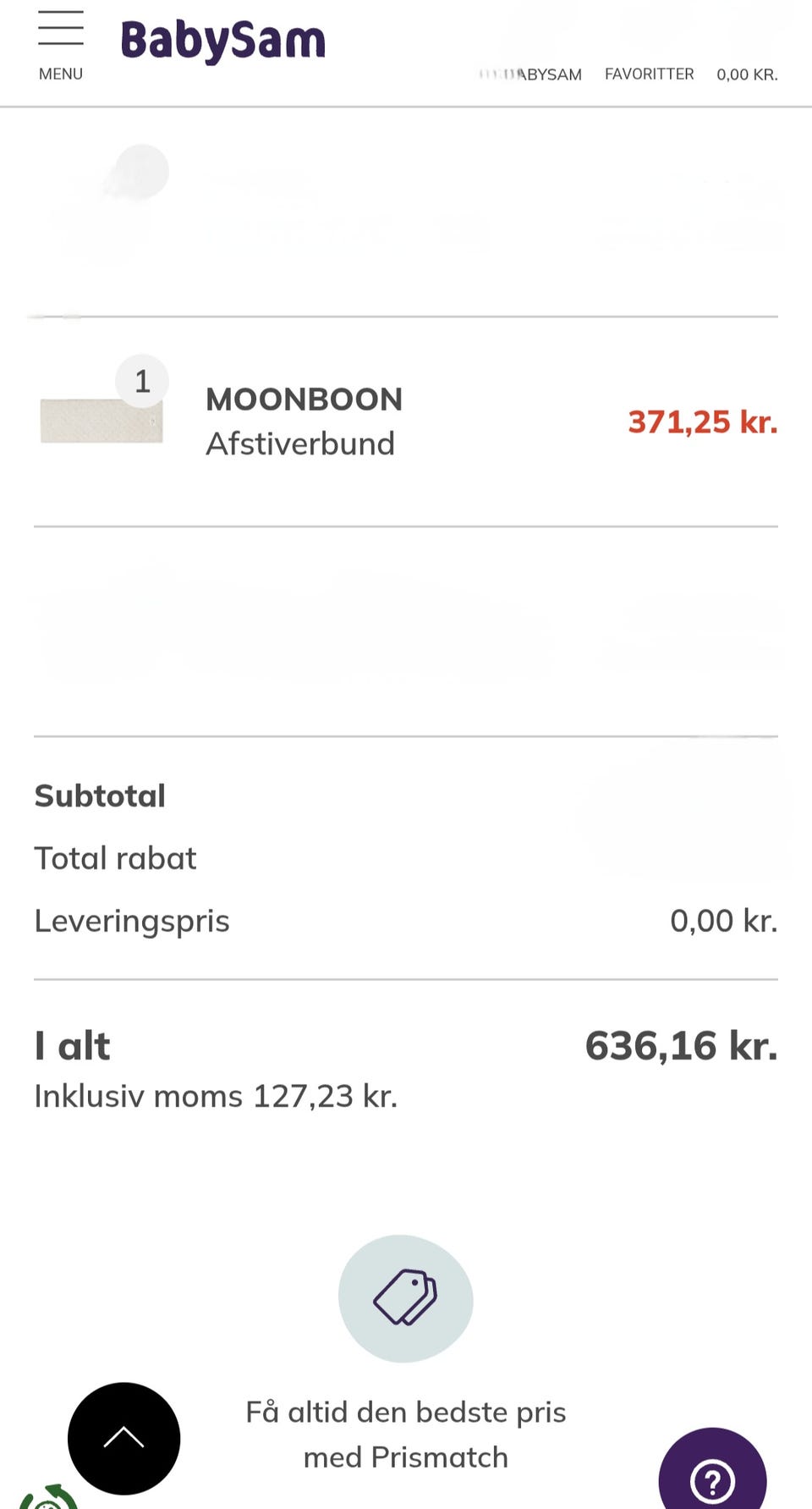The image size is (812, 1509).
Task: Click the Subtotal heading
Action: (x=100, y=796)
